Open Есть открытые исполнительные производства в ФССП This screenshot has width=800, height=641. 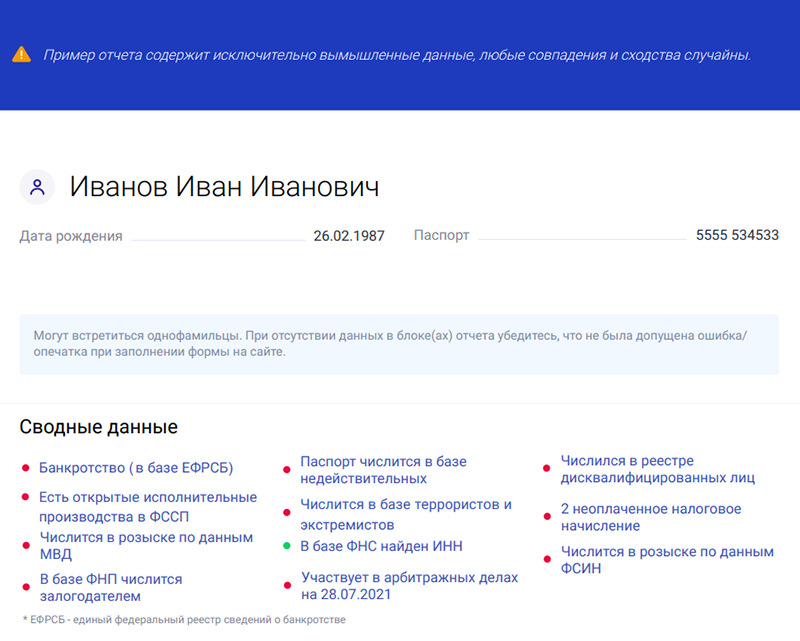pos(148,507)
